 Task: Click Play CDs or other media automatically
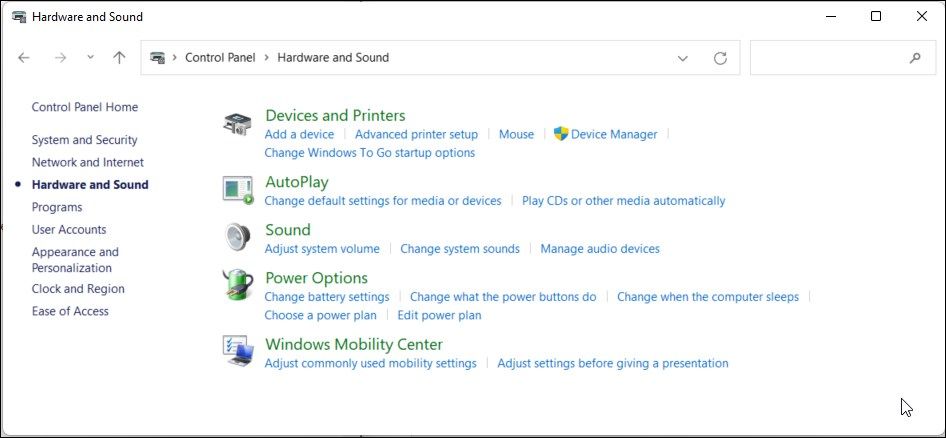point(624,201)
